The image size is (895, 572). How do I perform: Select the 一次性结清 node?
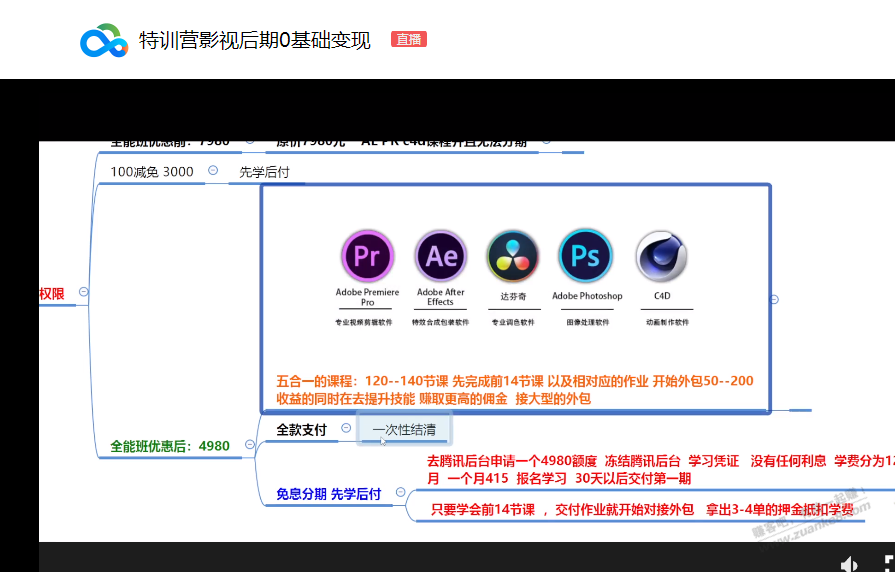point(404,429)
